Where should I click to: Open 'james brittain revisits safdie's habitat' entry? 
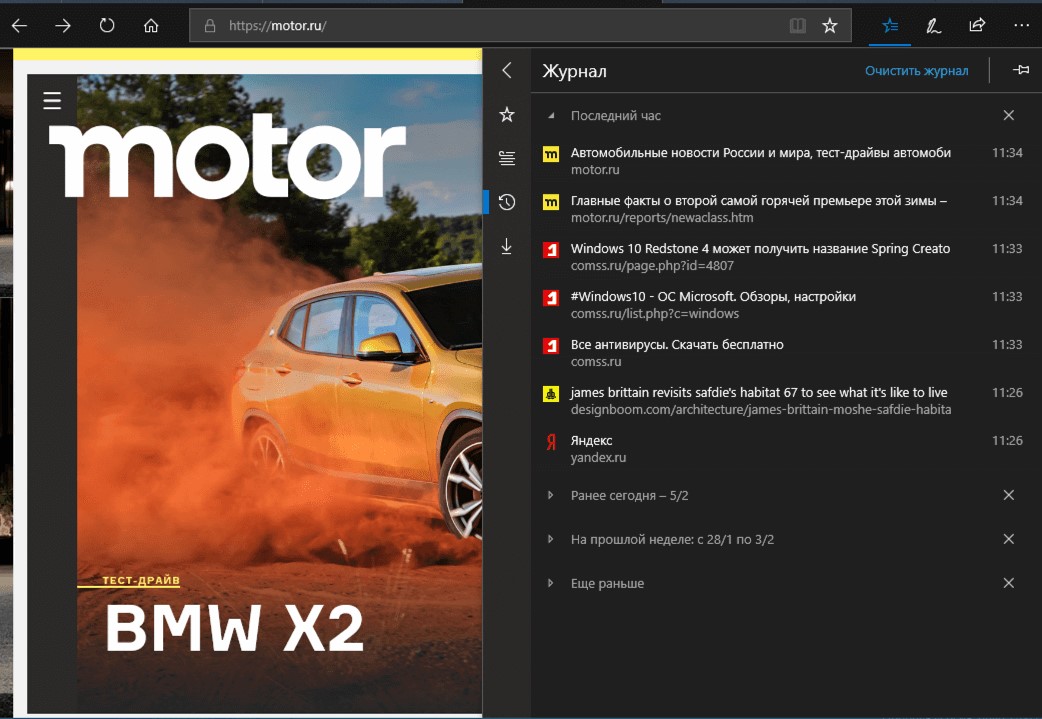[x=782, y=400]
